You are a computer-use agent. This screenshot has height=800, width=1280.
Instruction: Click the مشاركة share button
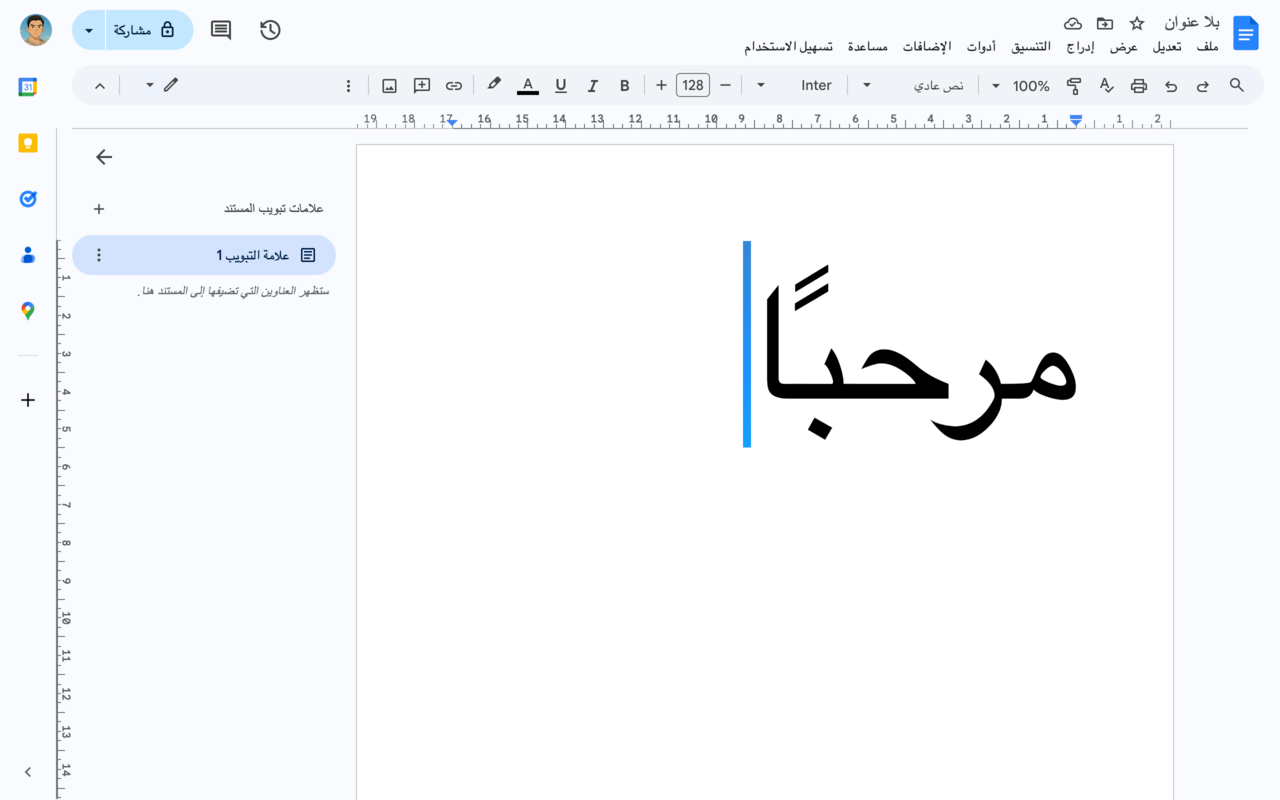click(139, 30)
